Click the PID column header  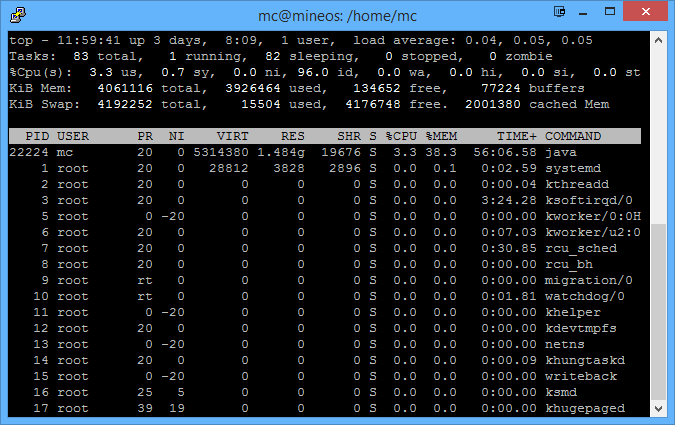pyautogui.click(x=34, y=136)
